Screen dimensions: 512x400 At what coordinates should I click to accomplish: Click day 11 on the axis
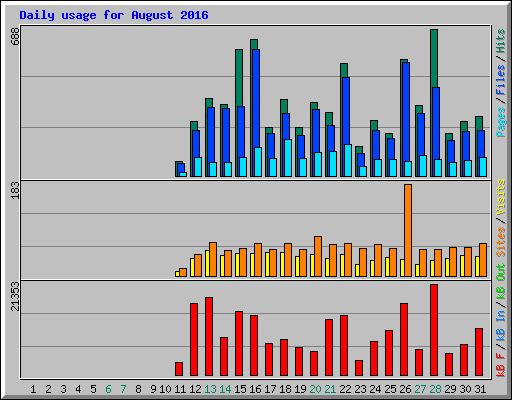[x=180, y=389]
